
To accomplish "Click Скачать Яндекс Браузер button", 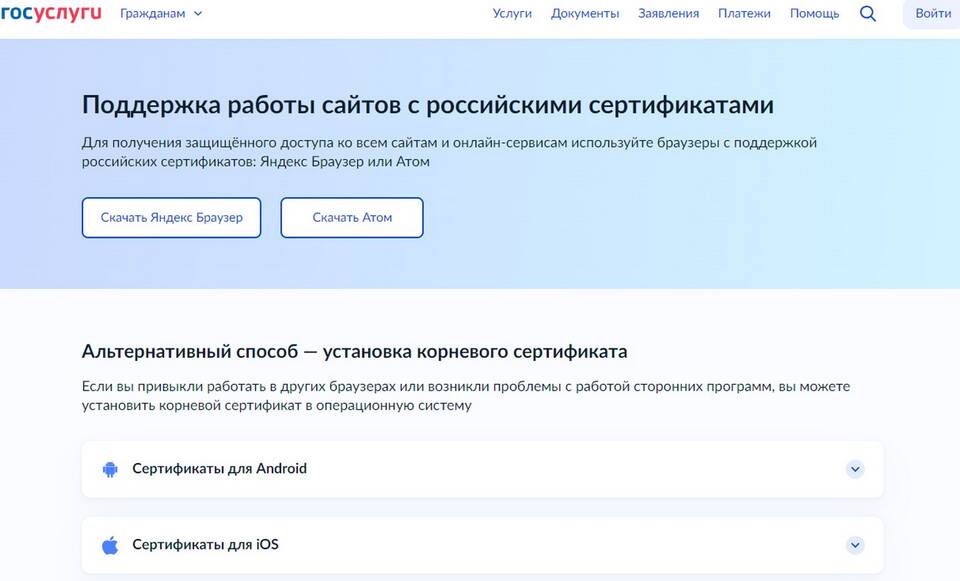I will pos(171,217).
